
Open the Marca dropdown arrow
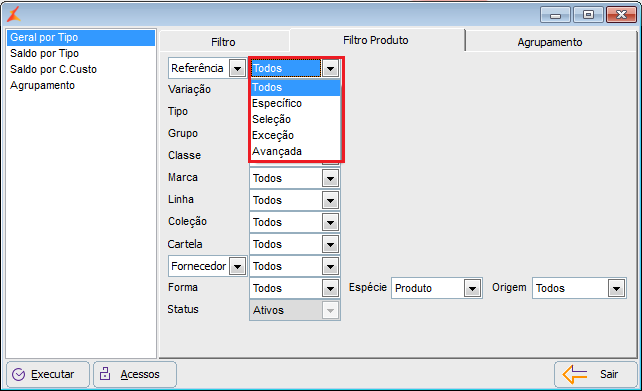(330, 179)
